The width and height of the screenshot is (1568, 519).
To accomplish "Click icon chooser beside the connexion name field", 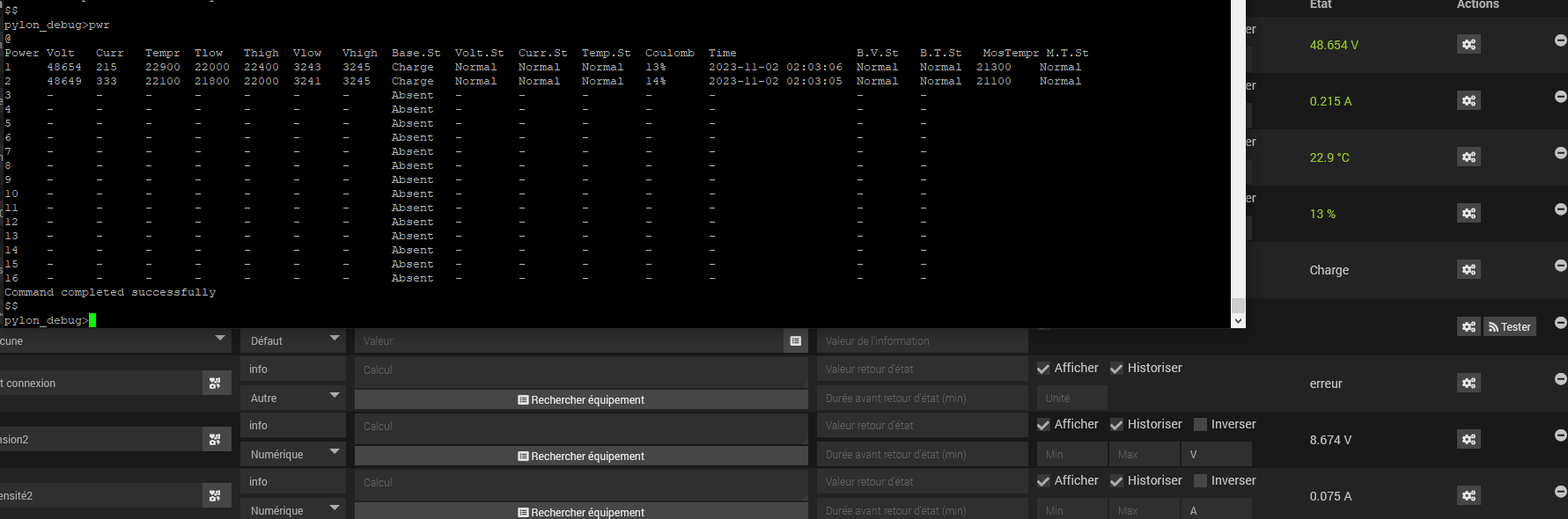I will 216,384.
